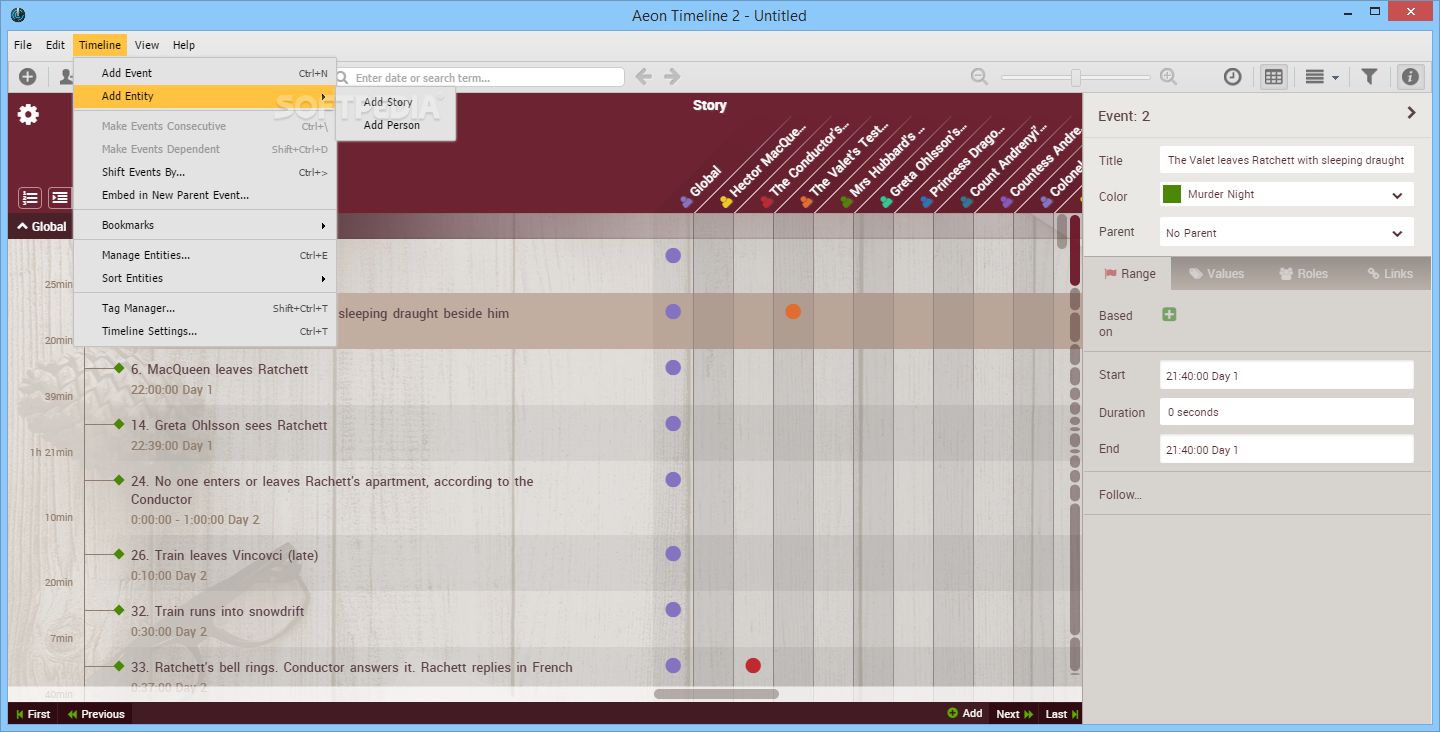The height and width of the screenshot is (732, 1440).
Task: Click the Global entity column icon
Action: coord(686,202)
